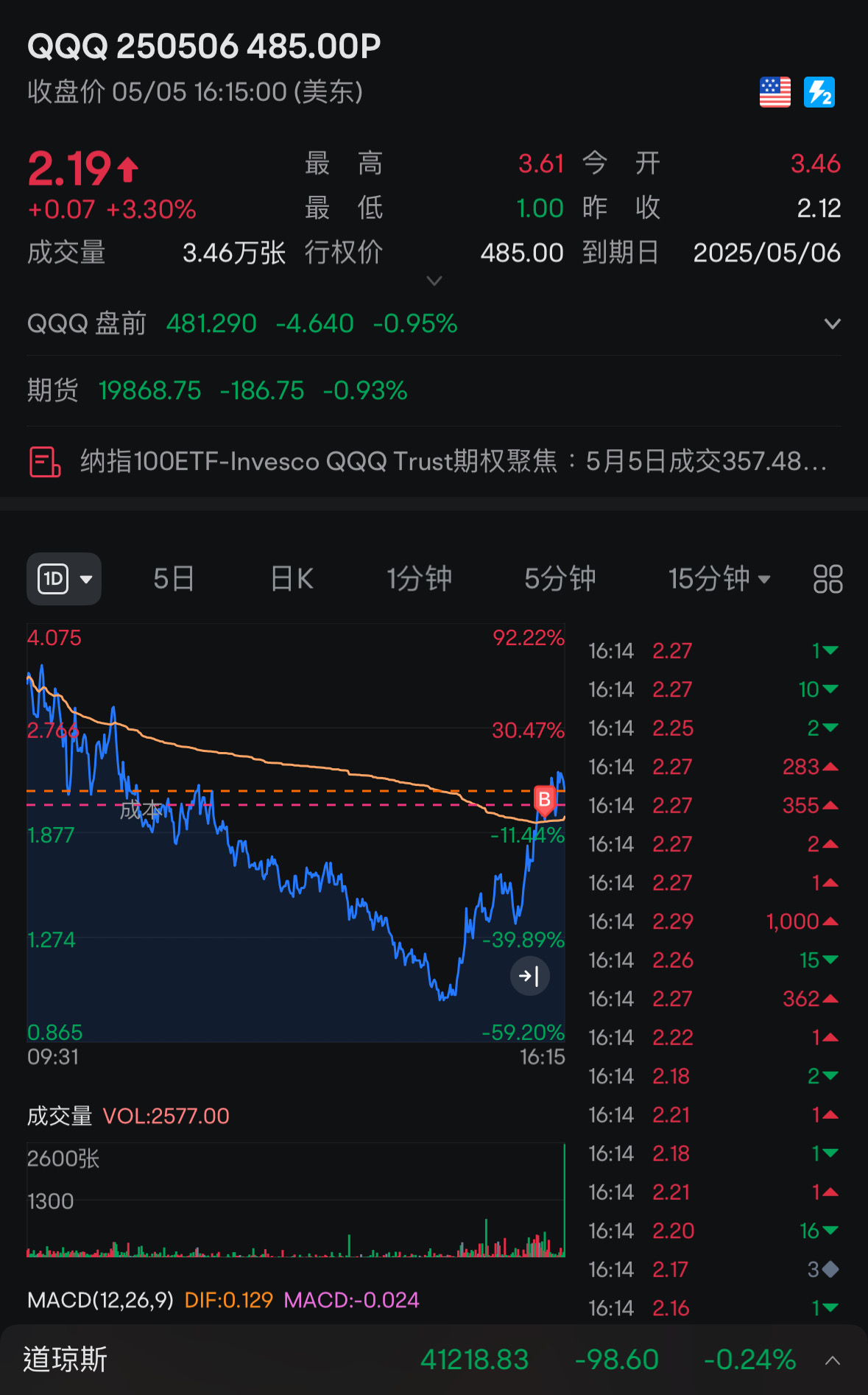Tap the 道琼斯 index value 41218.83

(475, 1360)
